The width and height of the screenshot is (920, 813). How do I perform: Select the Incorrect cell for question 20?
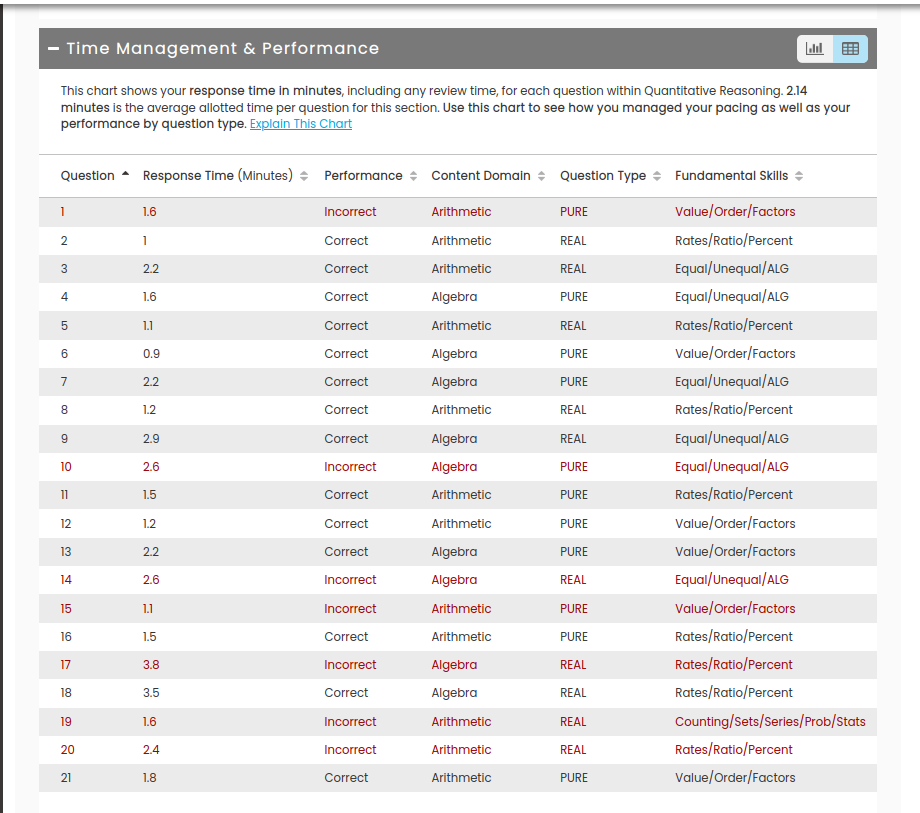pyautogui.click(x=350, y=750)
